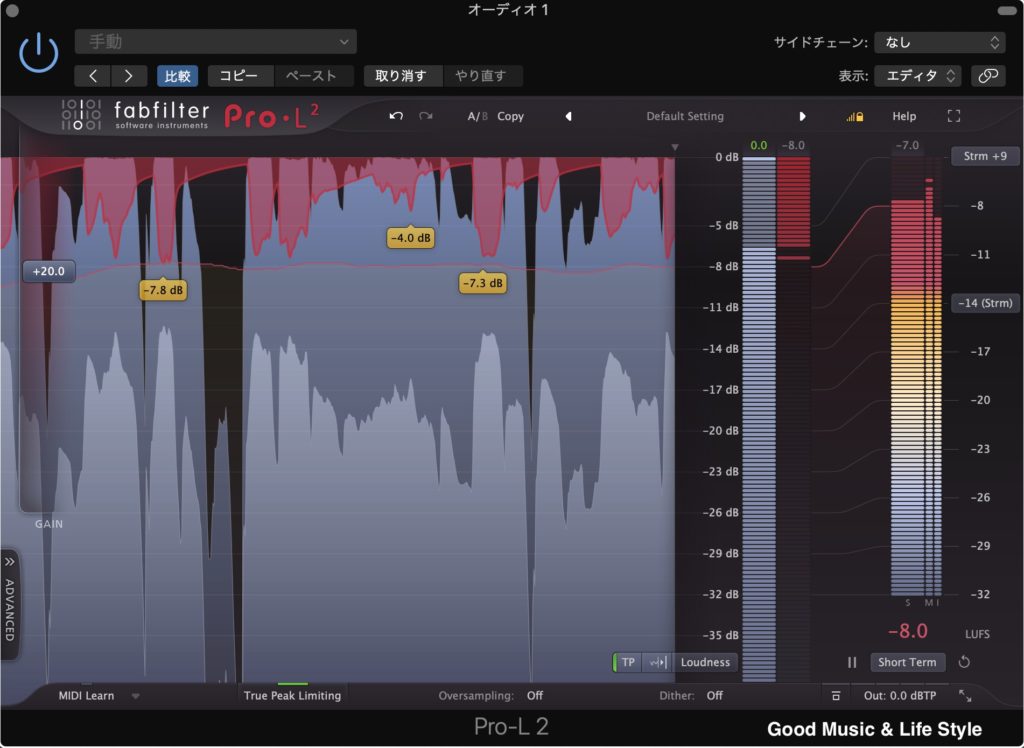Viewport: 1024px width, 748px height.
Task: Toggle the A/B state switch
Action: (x=477, y=116)
